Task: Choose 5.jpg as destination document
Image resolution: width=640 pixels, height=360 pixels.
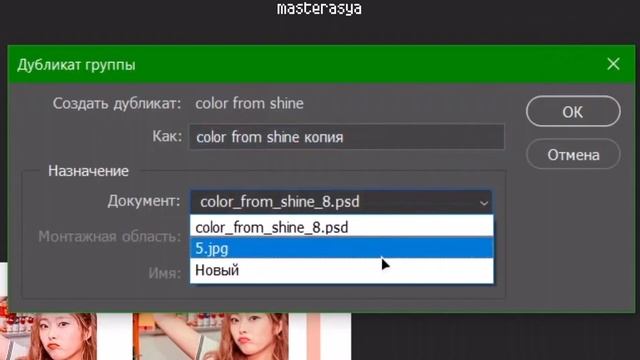Action: point(342,248)
